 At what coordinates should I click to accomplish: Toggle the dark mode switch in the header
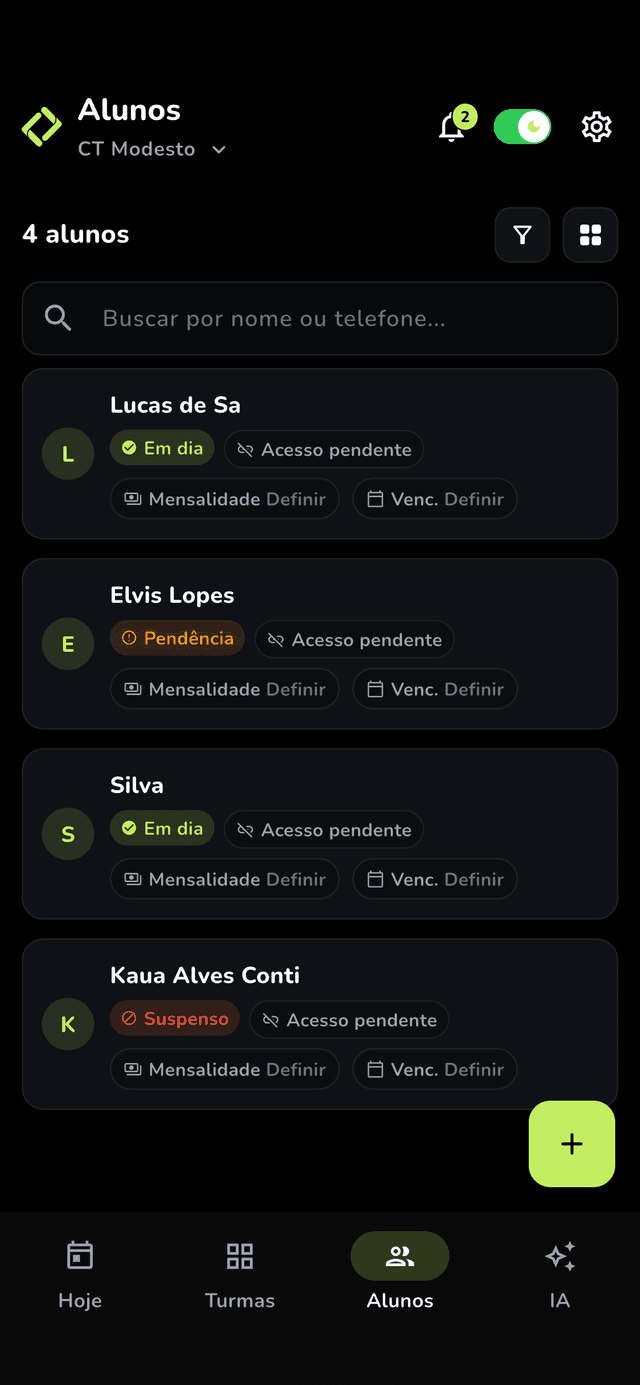(522, 127)
